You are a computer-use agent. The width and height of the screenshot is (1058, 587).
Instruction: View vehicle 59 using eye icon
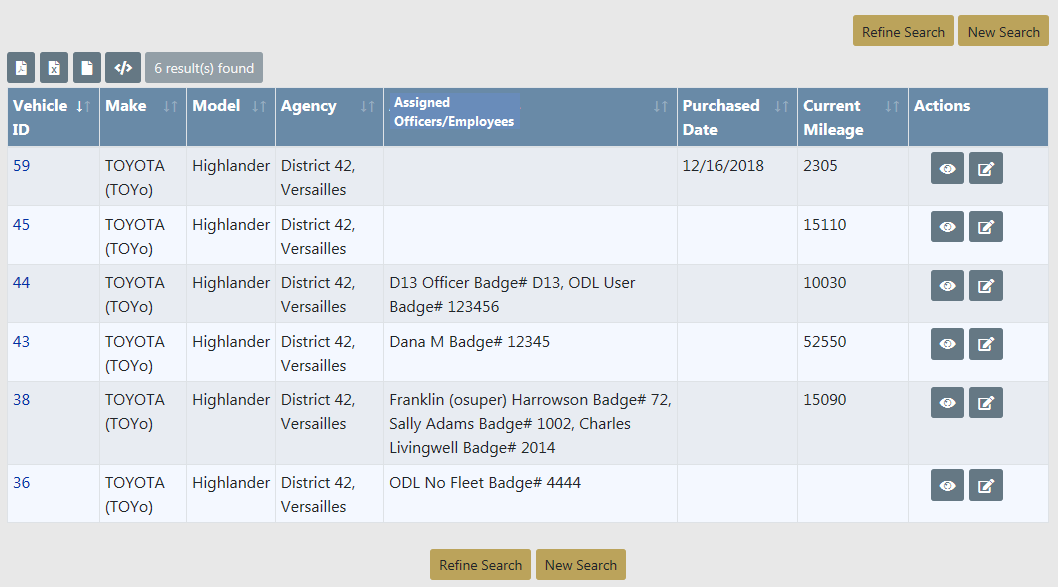click(947, 168)
